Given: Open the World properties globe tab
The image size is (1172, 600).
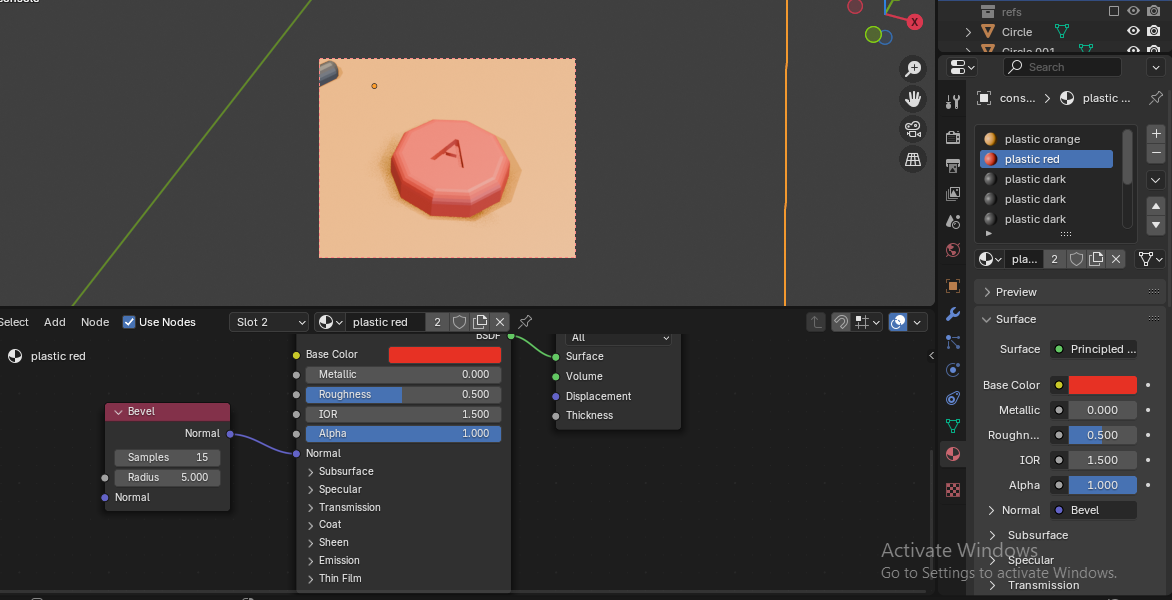Looking at the screenshot, I should tap(953, 250).
